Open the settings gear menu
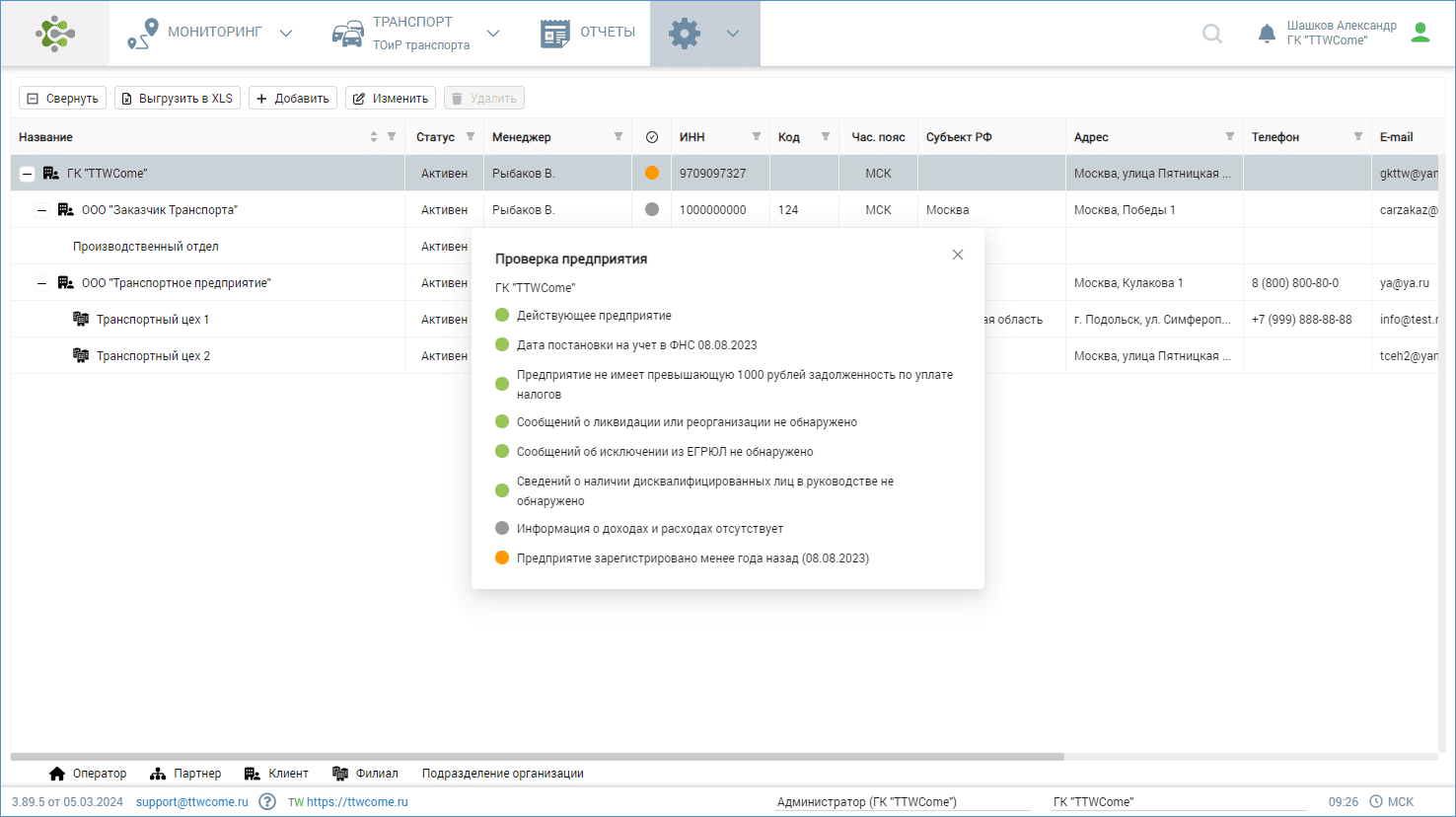The width and height of the screenshot is (1456, 817). point(685,34)
